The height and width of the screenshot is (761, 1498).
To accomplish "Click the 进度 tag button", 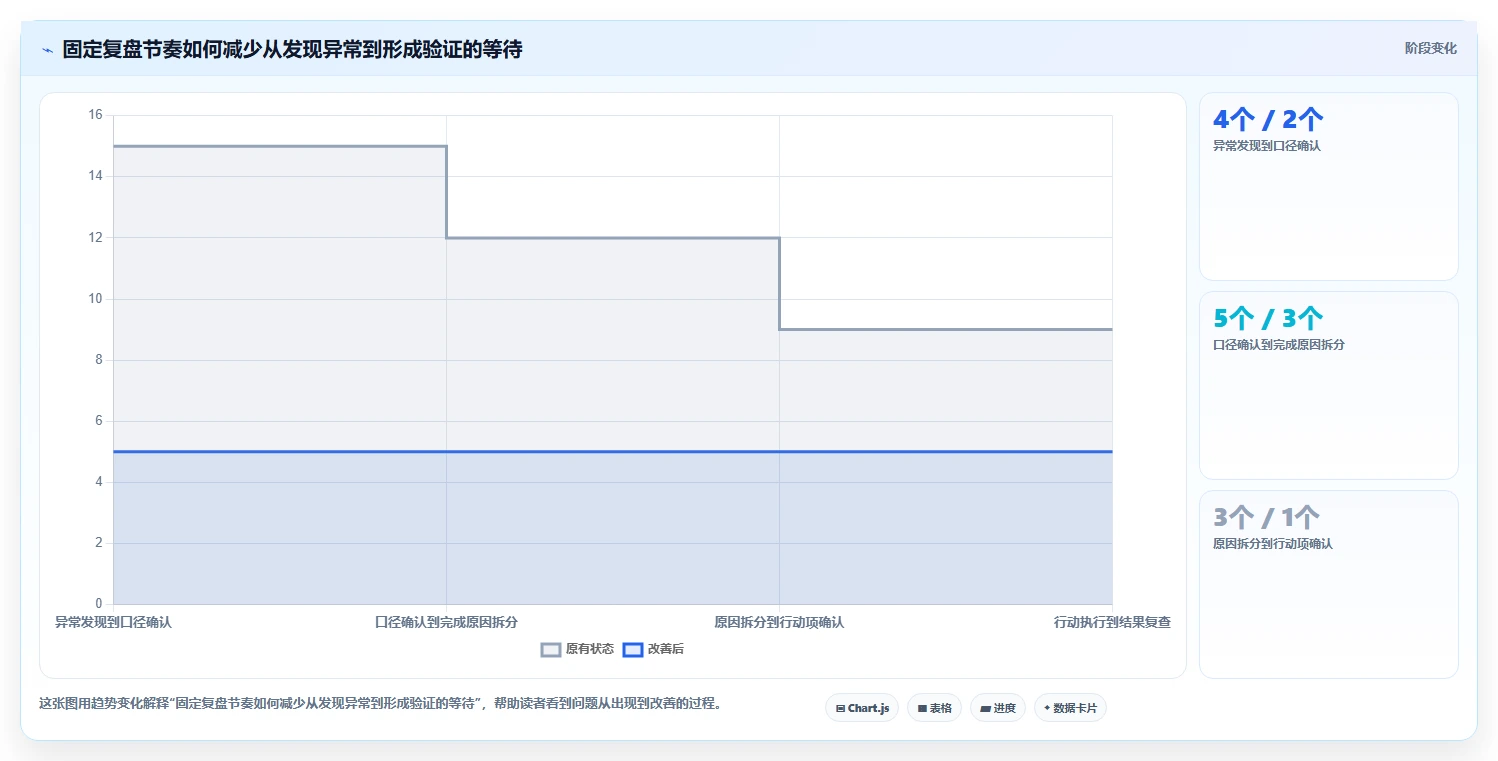I will pos(998,708).
